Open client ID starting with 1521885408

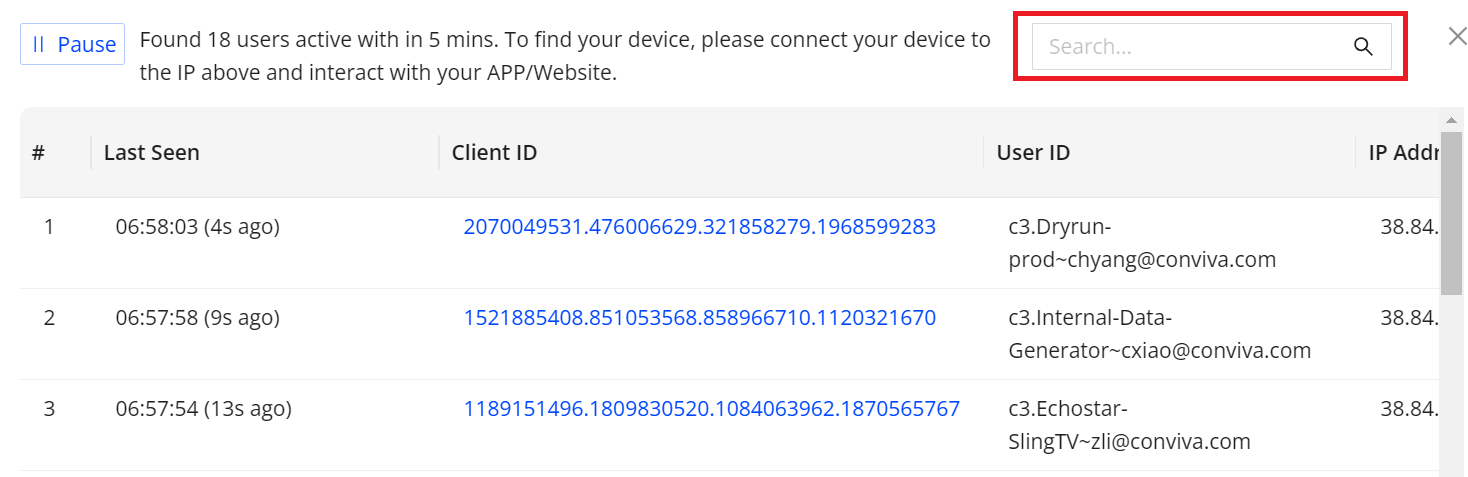pyautogui.click(x=699, y=318)
